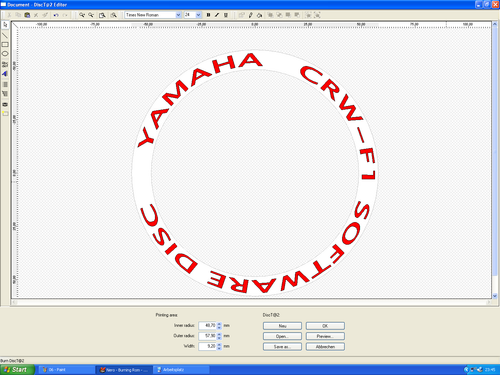Select the arrow pointer tool
The width and height of the screenshot is (500, 375).
click(5, 25)
